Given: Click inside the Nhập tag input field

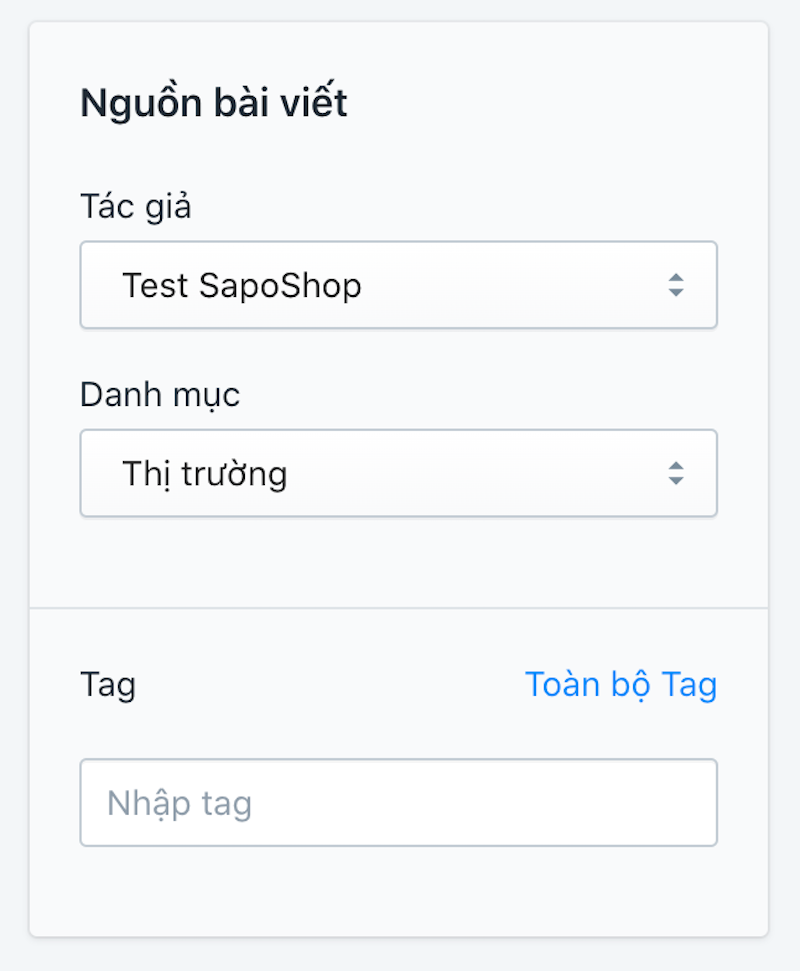Looking at the screenshot, I should 398,802.
